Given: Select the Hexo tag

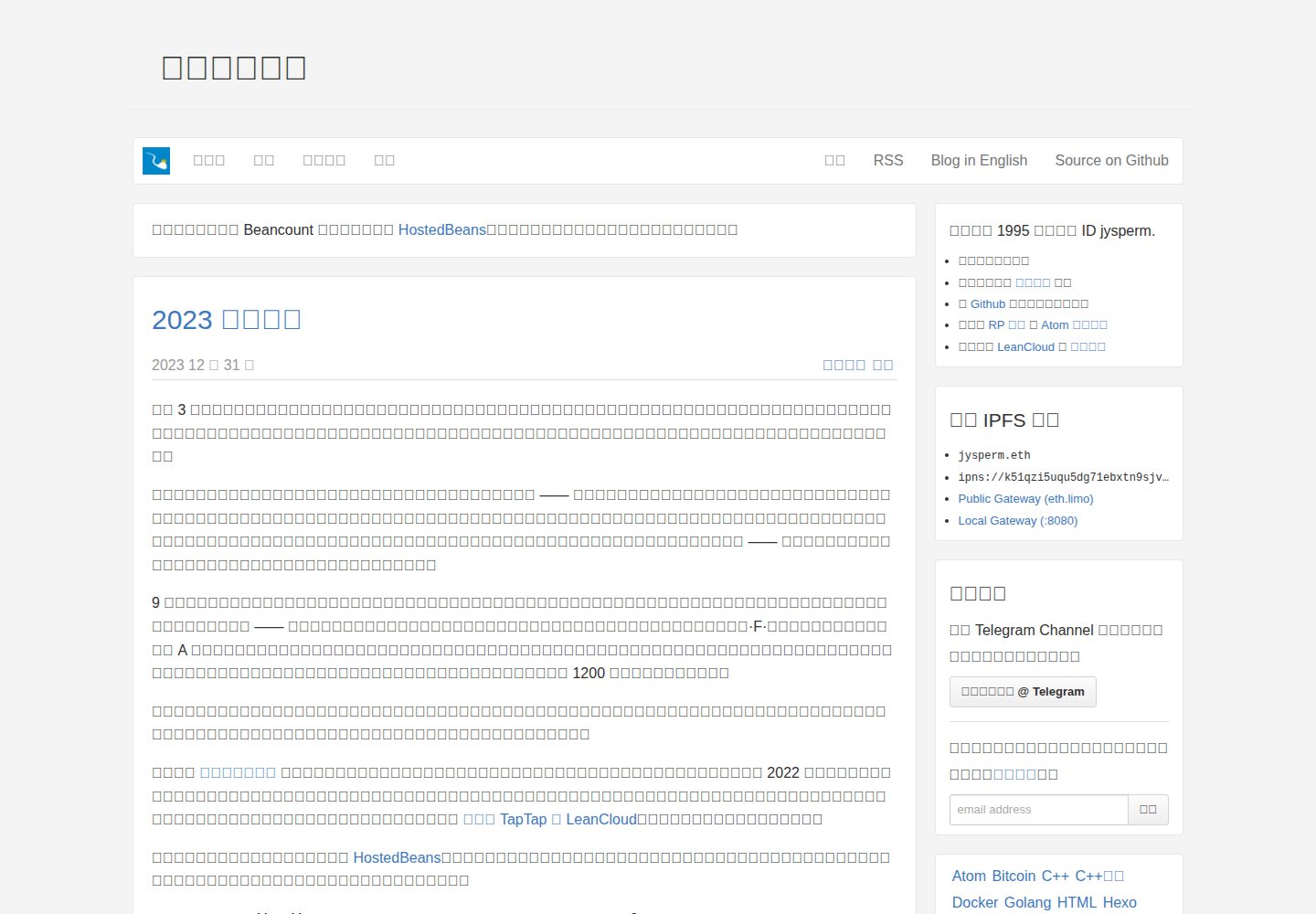Looking at the screenshot, I should [x=1120, y=903].
